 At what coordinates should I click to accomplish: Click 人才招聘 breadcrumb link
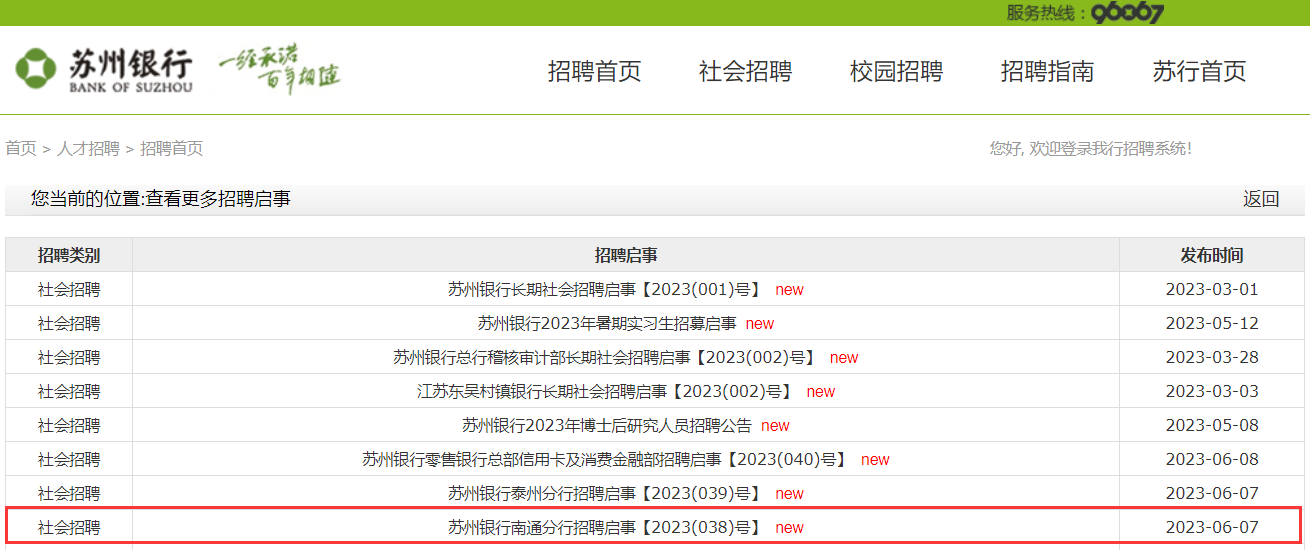click(88, 148)
